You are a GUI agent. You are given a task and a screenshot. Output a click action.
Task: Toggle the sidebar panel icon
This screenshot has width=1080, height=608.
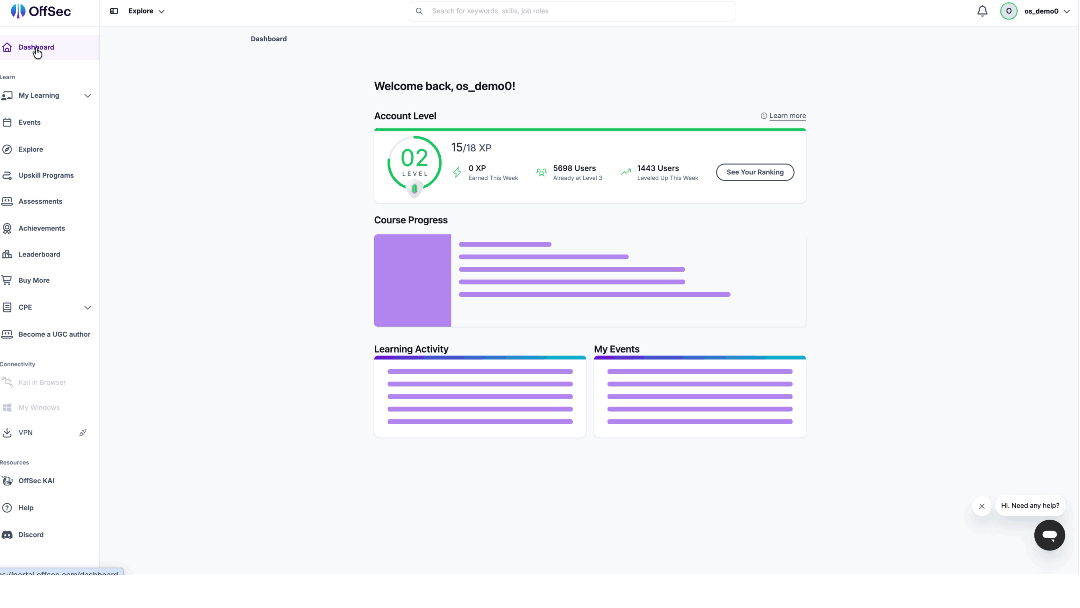[114, 11]
